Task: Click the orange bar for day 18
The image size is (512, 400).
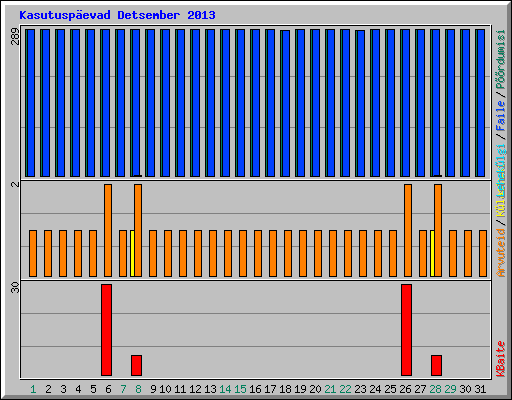Action: click(x=288, y=253)
